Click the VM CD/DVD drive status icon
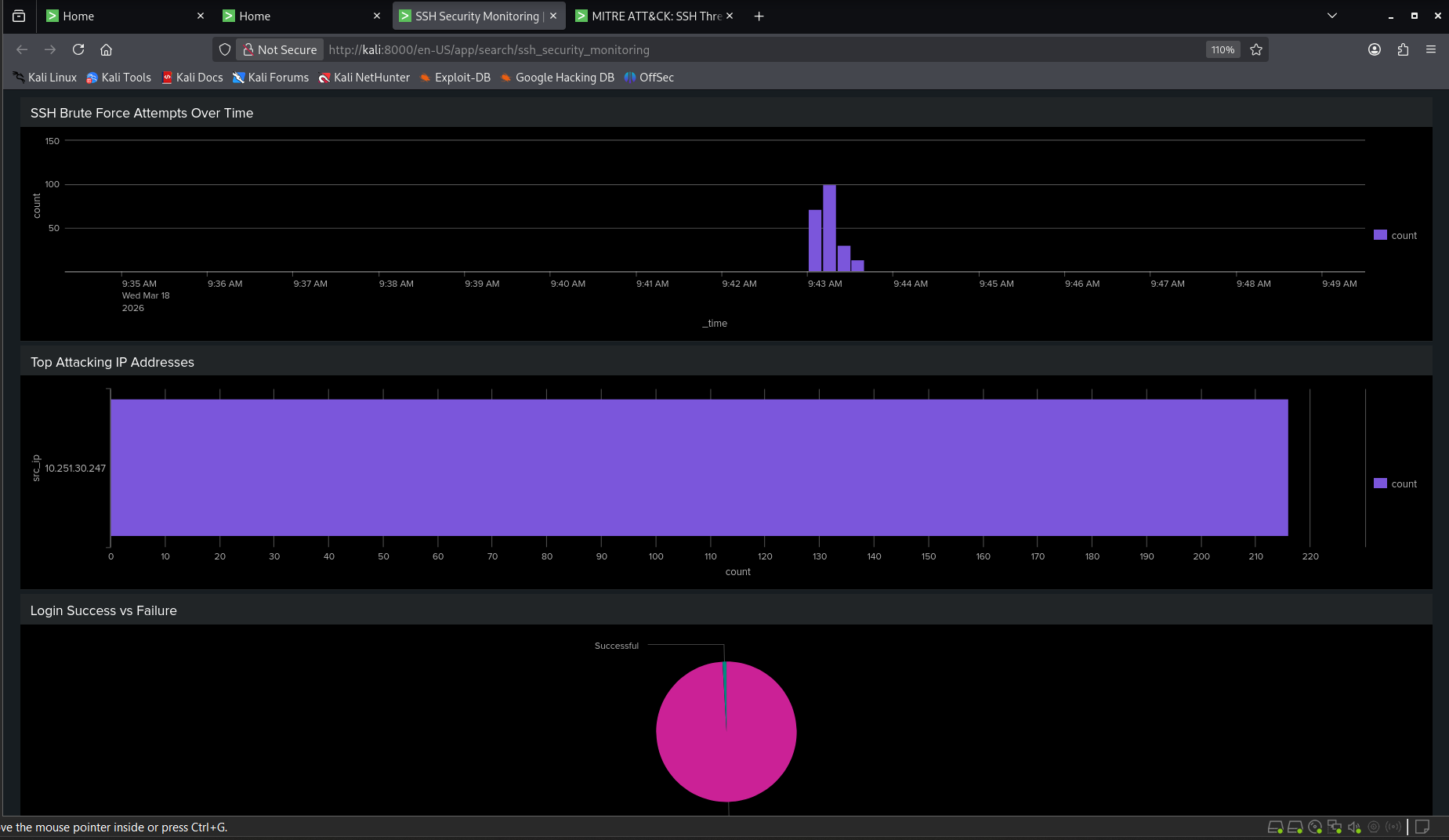 point(1315,827)
